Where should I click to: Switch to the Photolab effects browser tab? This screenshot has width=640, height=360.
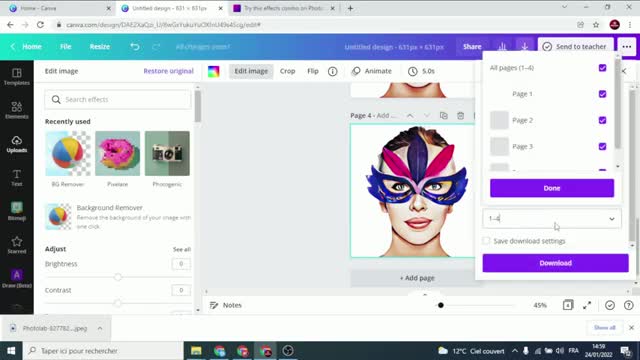click(284, 8)
